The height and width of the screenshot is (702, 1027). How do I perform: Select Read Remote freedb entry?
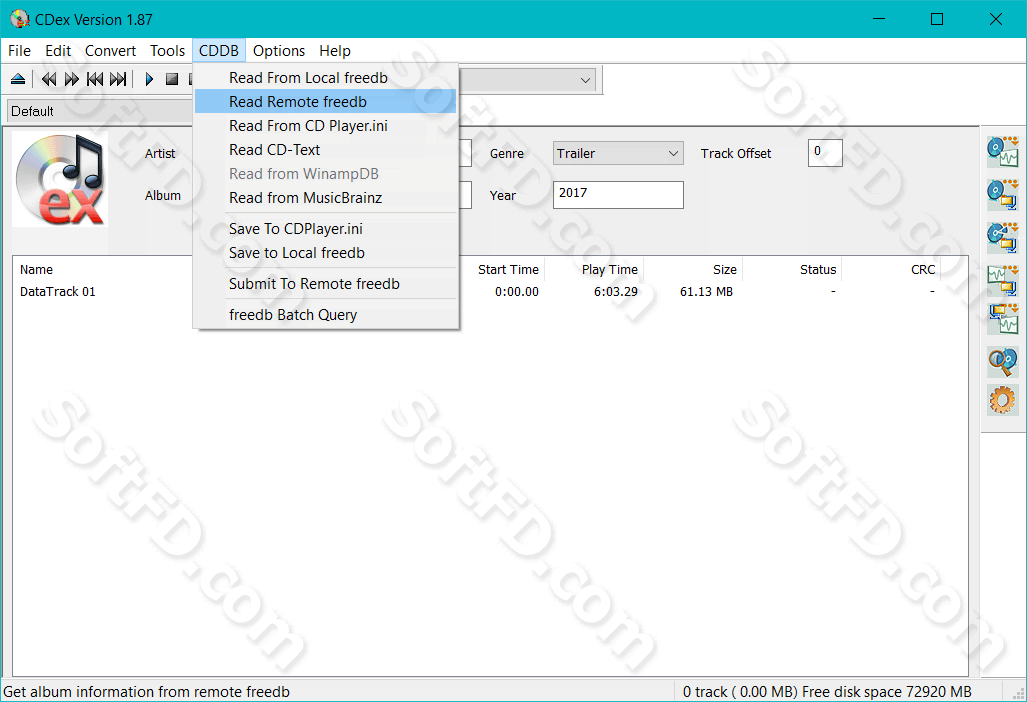tap(326, 102)
